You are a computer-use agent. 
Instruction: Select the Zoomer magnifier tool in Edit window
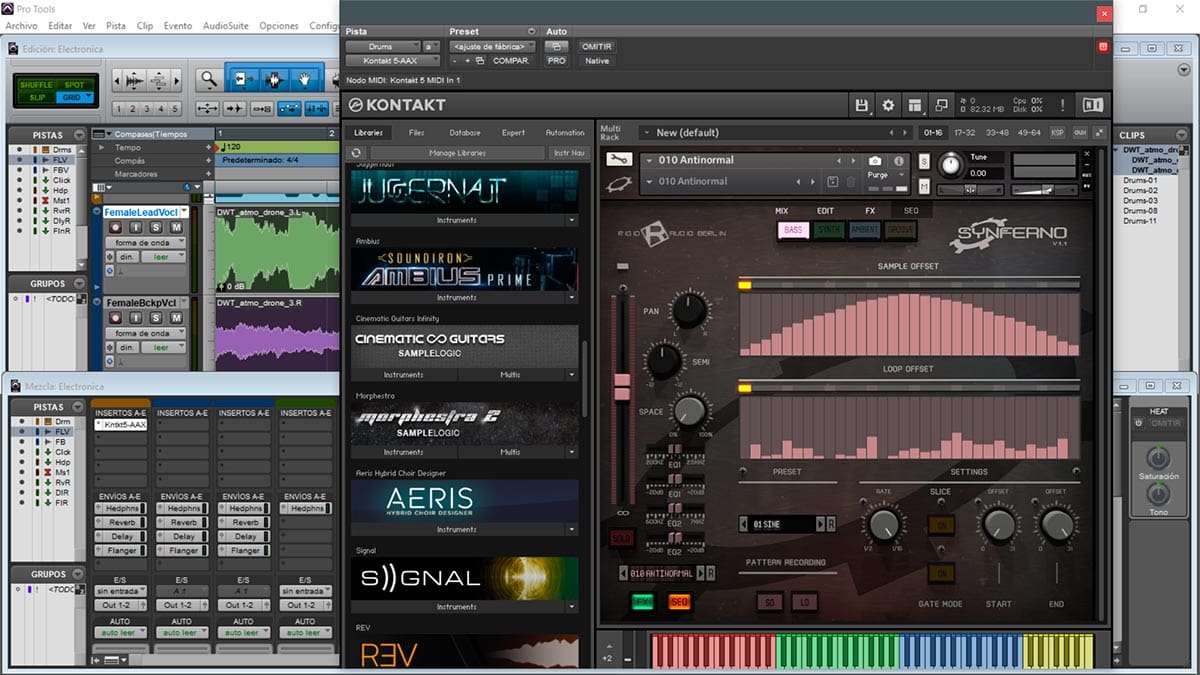[x=208, y=79]
